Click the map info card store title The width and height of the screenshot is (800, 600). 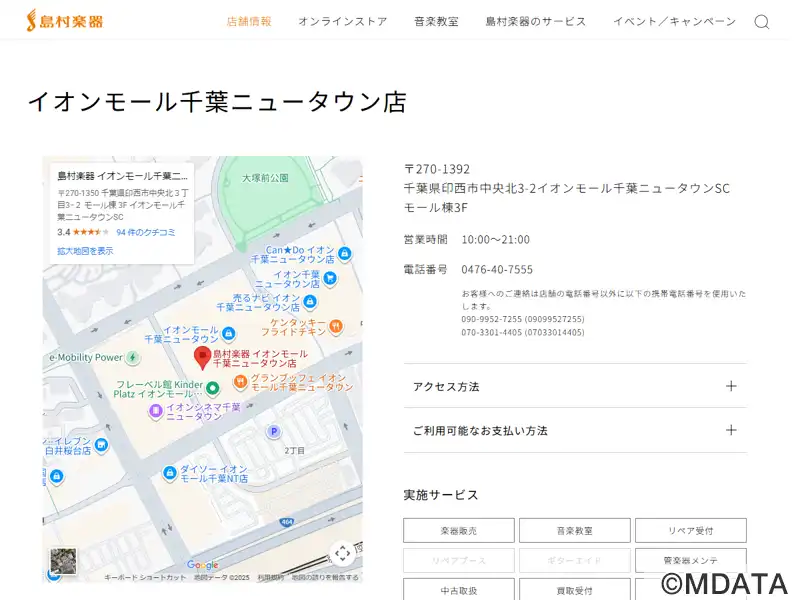click(x=122, y=176)
